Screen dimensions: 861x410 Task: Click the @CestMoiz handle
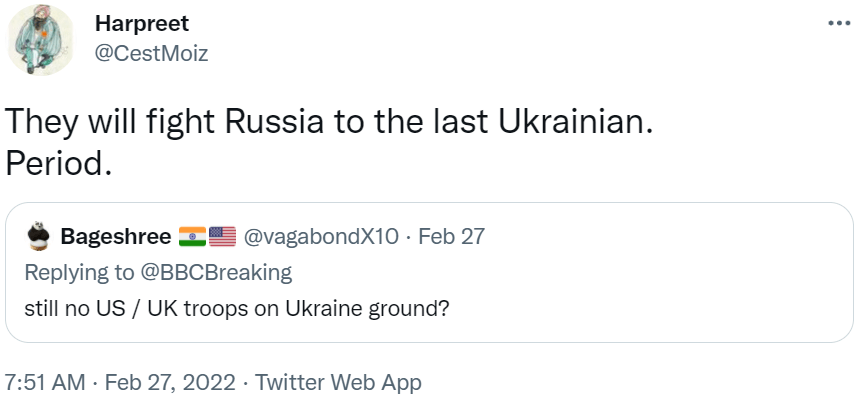[151, 53]
